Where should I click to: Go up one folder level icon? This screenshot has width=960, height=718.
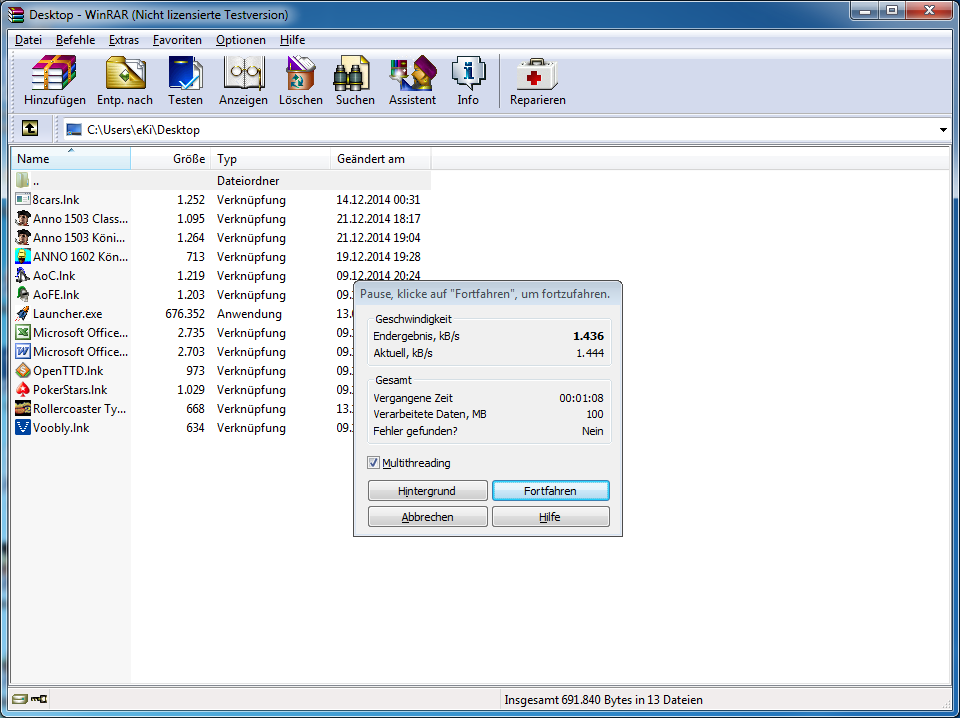(30, 128)
